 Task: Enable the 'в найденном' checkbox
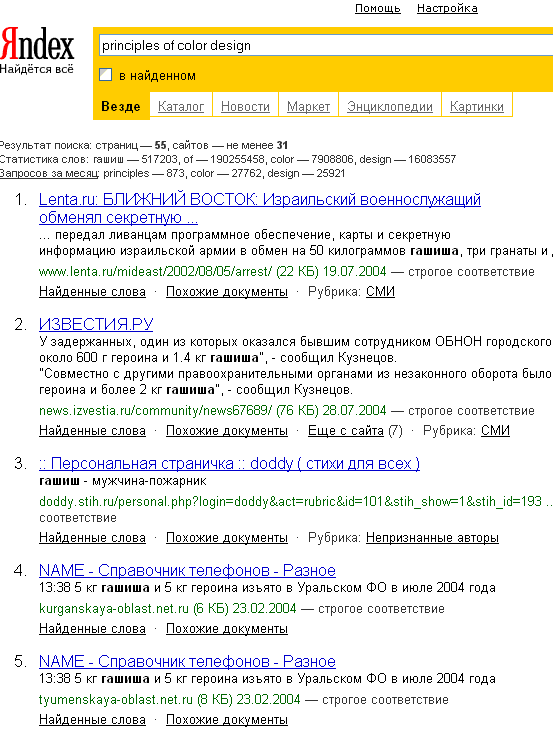(x=106, y=75)
